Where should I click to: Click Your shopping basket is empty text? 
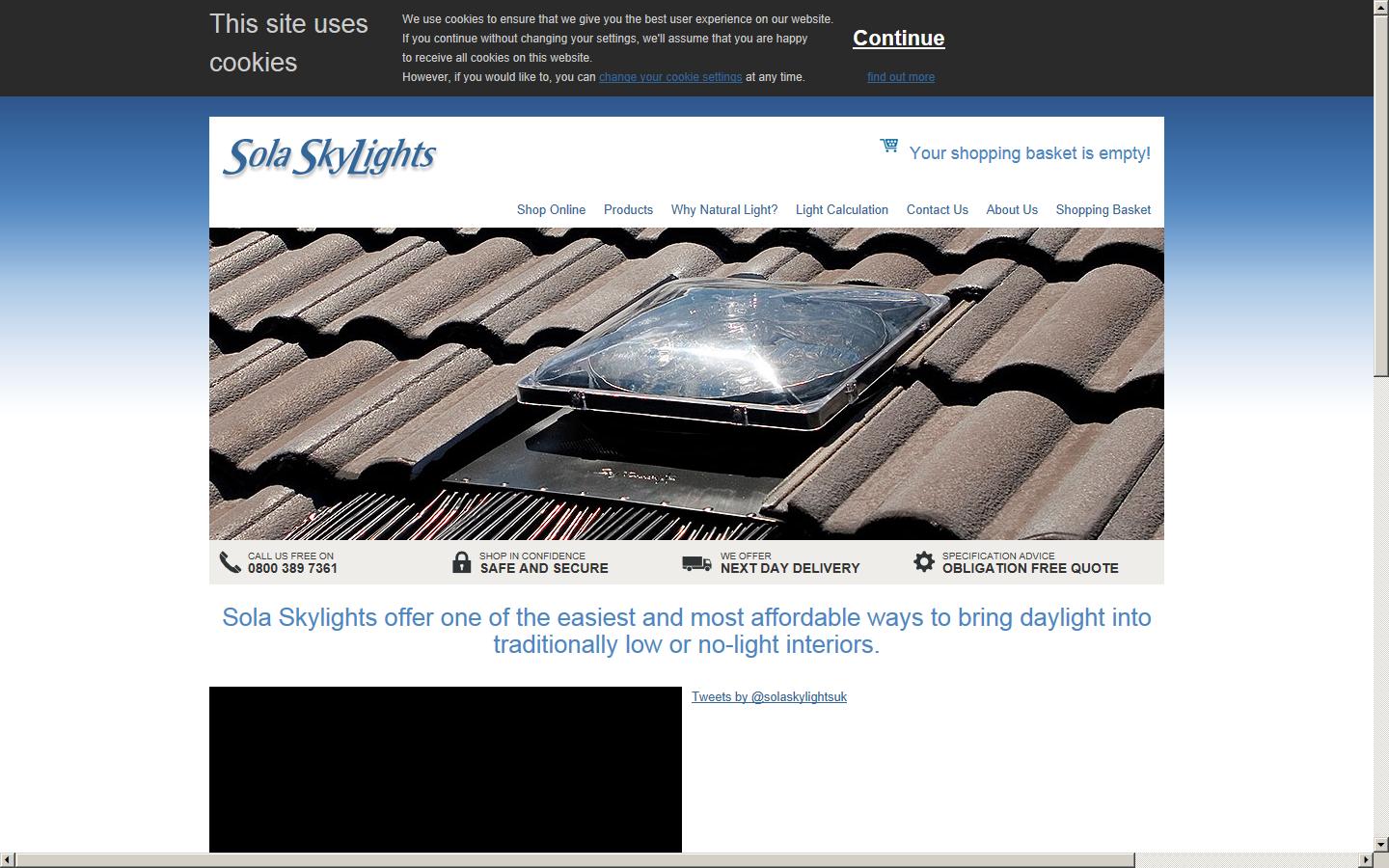tap(1029, 153)
